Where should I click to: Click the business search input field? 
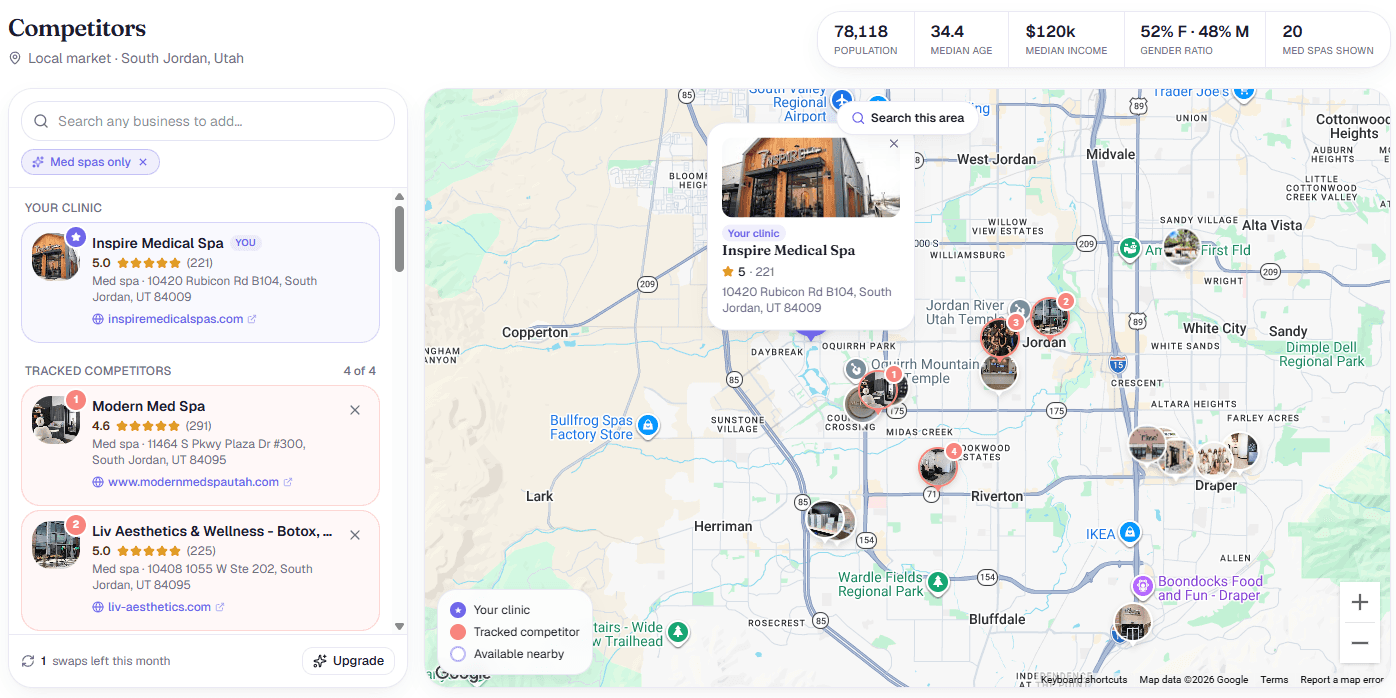(x=208, y=121)
